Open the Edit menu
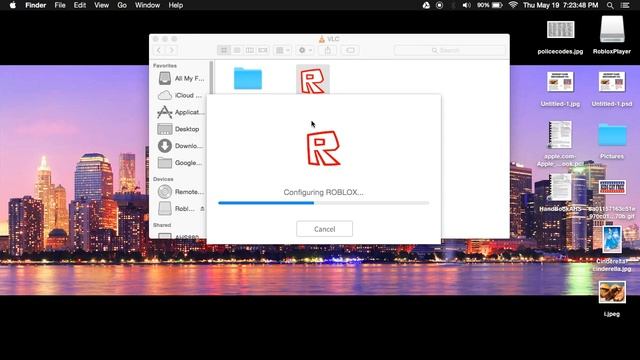Viewport: 640px width, 360px height. (80, 5)
